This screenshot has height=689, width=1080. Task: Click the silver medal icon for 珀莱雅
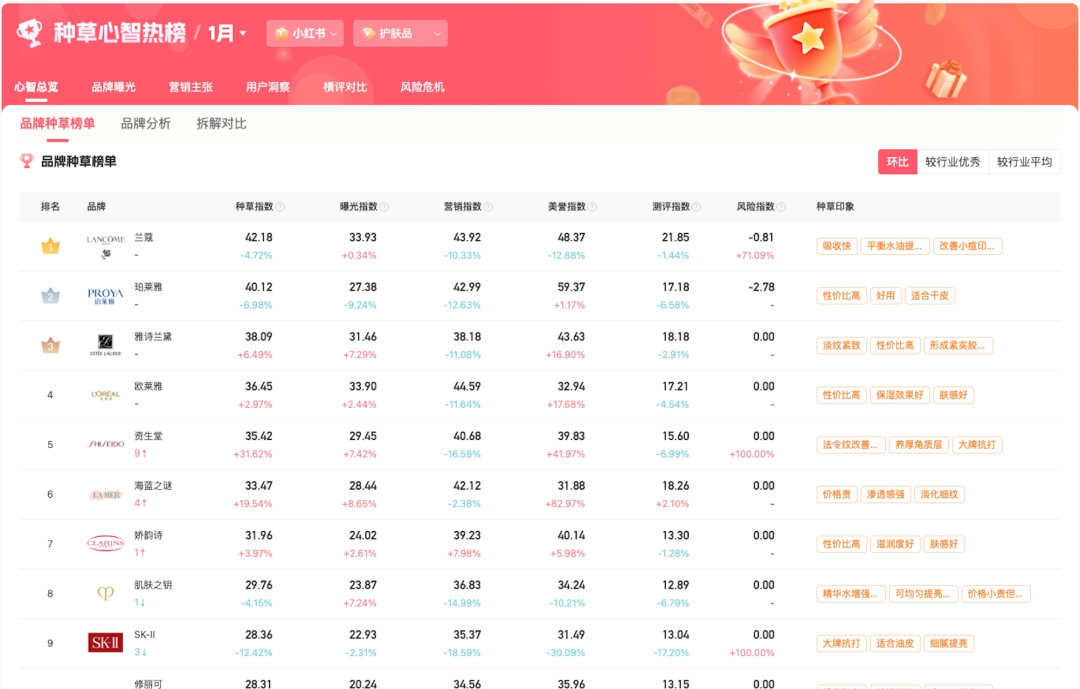coord(50,294)
